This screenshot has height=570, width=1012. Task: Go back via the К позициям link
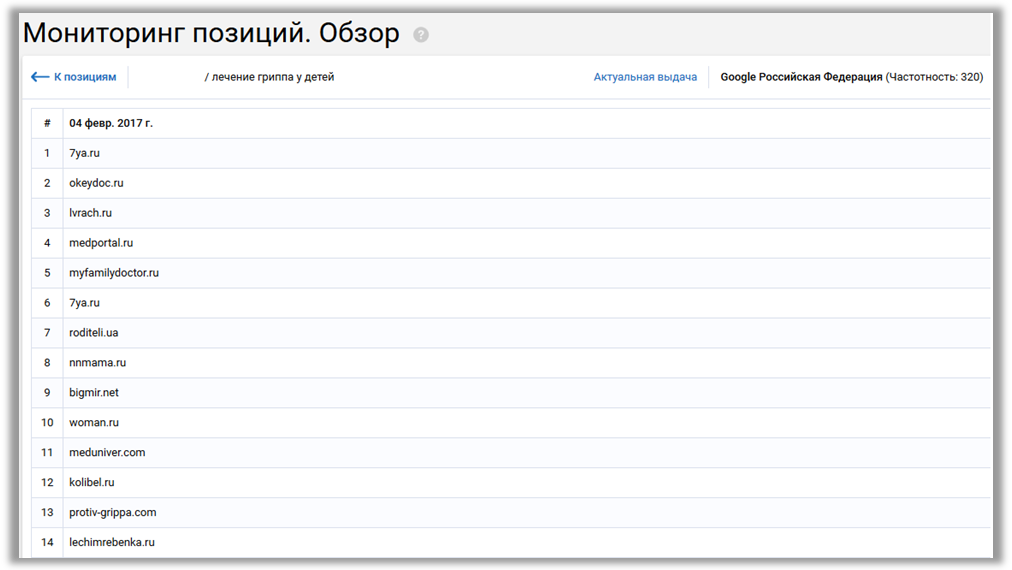pos(74,77)
